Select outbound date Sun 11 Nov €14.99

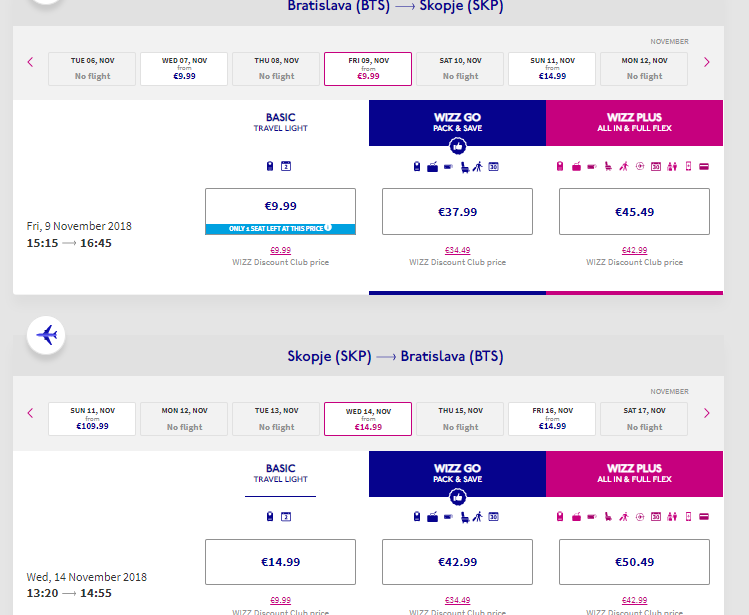point(552,68)
